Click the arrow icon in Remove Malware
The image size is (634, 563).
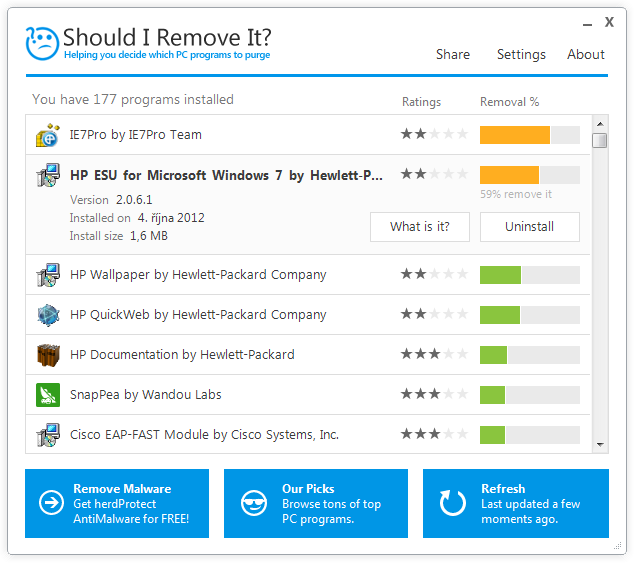pyautogui.click(x=51, y=502)
